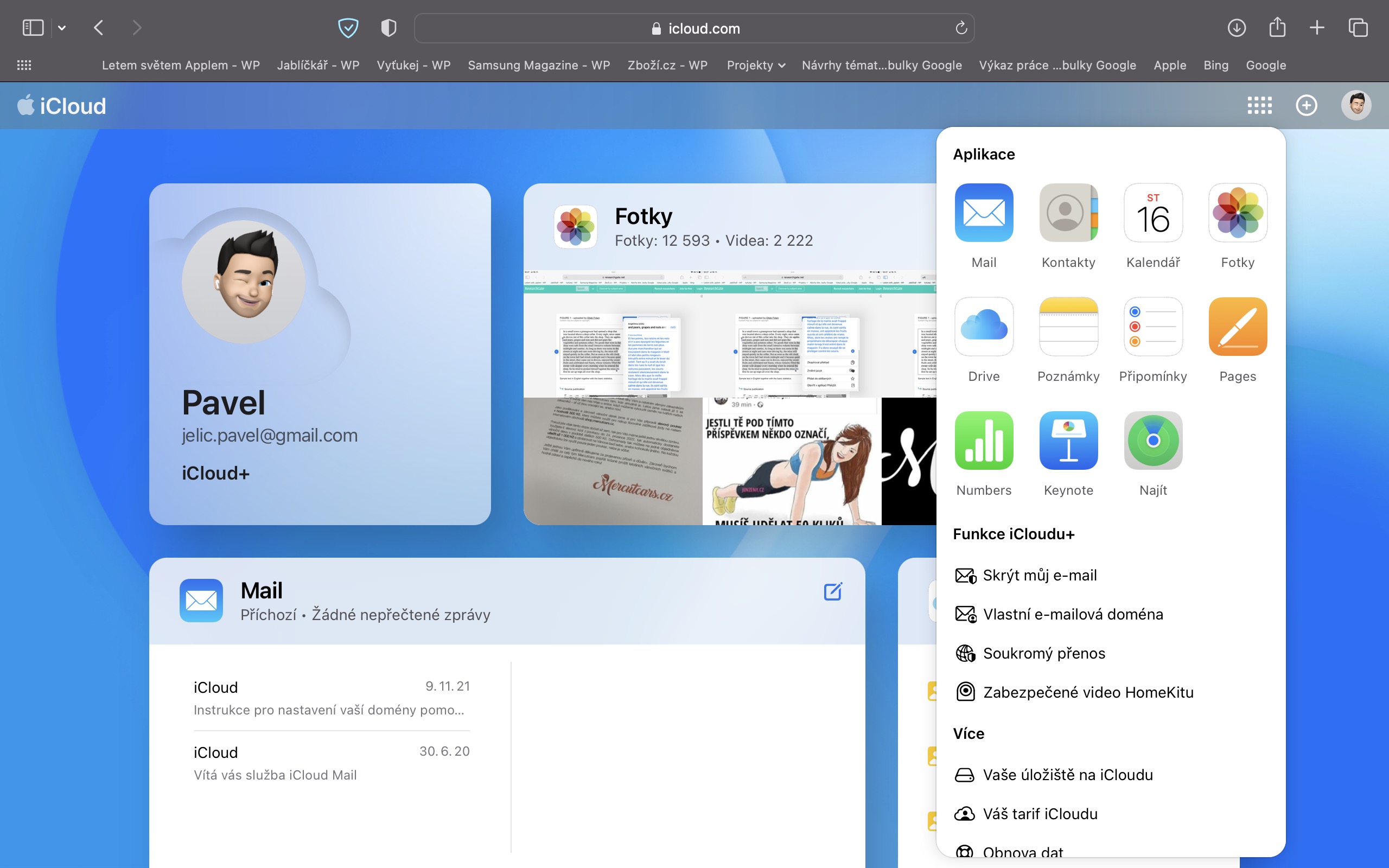Image resolution: width=1389 pixels, height=868 pixels.
Task: Toggle Safari sidebar visibility
Action: click(x=33, y=28)
